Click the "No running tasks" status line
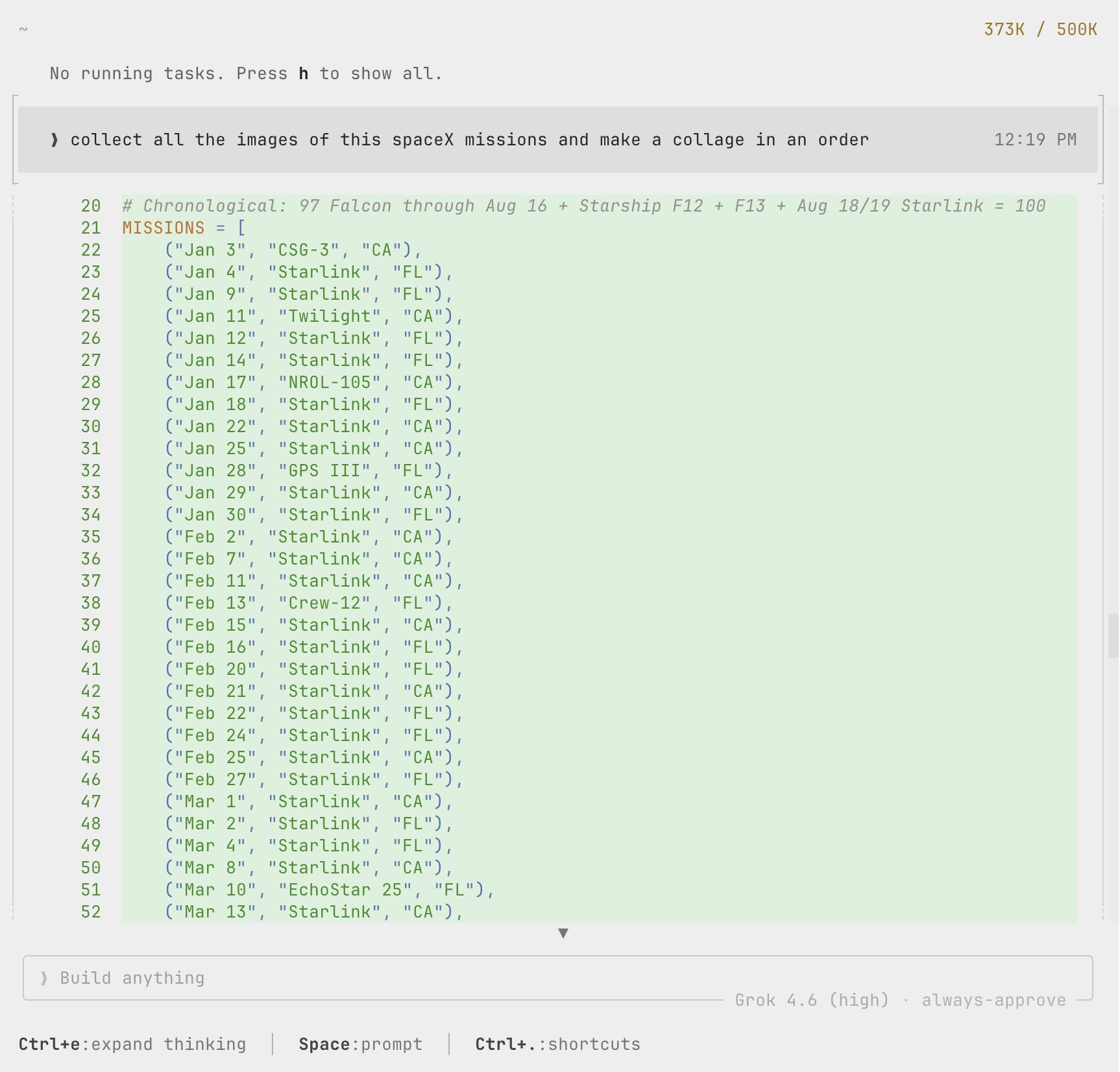The width and height of the screenshot is (1120, 1072). pos(246,73)
